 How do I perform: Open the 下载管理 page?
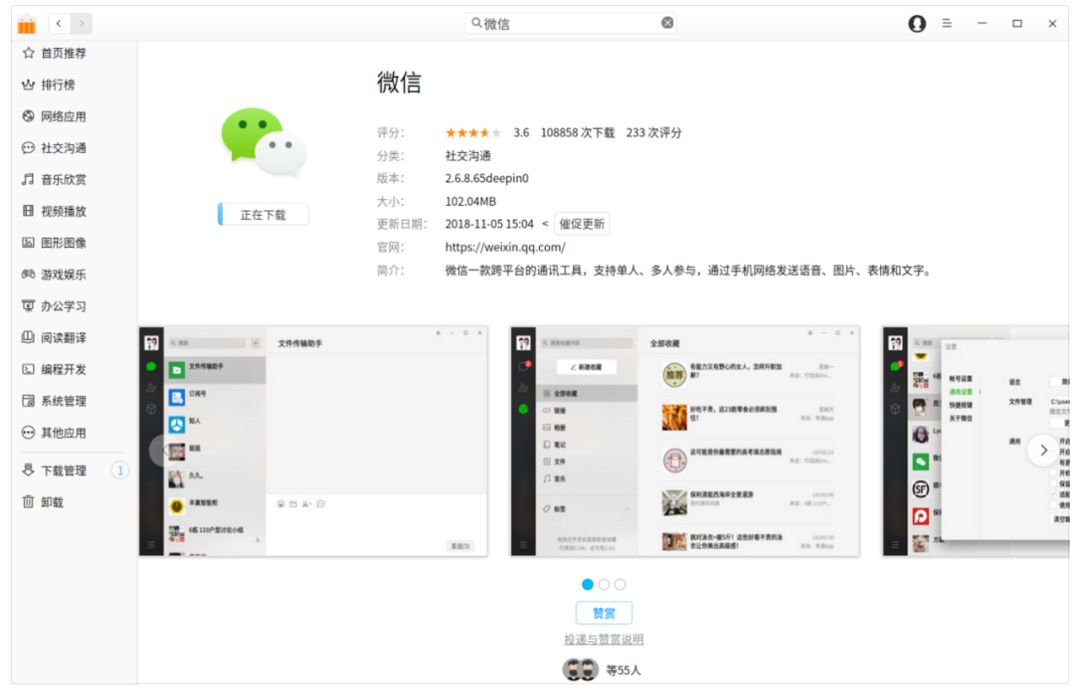pos(63,471)
